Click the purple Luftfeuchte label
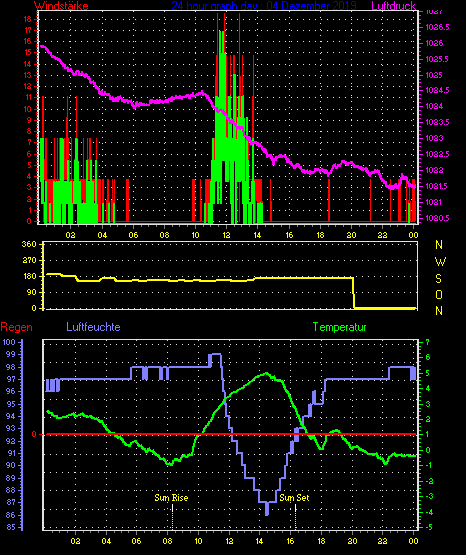The width and height of the screenshot is (466, 555). pos(93,327)
